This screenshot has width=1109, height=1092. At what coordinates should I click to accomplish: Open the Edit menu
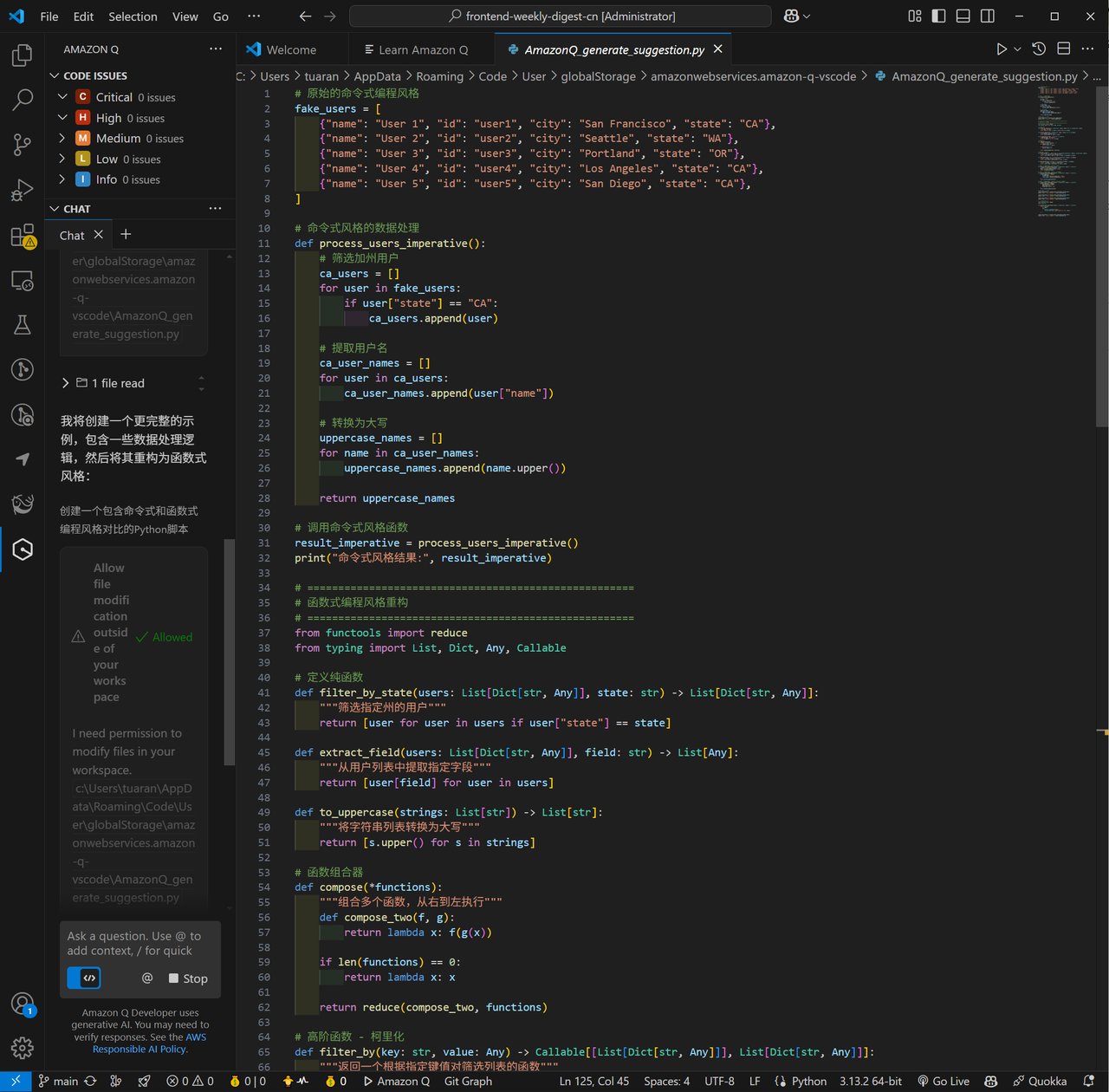pos(84,16)
